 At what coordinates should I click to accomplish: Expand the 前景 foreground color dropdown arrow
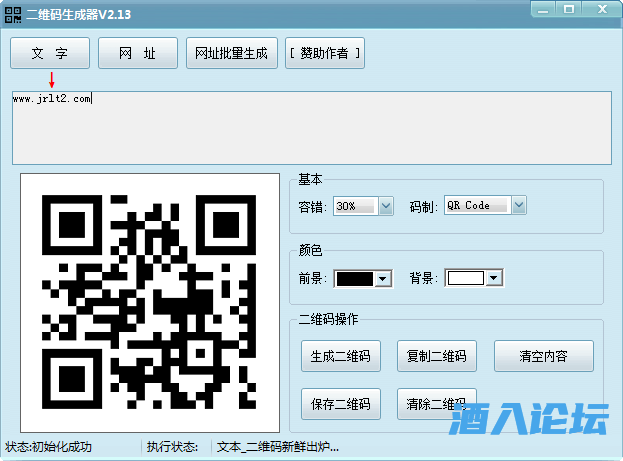click(382, 279)
